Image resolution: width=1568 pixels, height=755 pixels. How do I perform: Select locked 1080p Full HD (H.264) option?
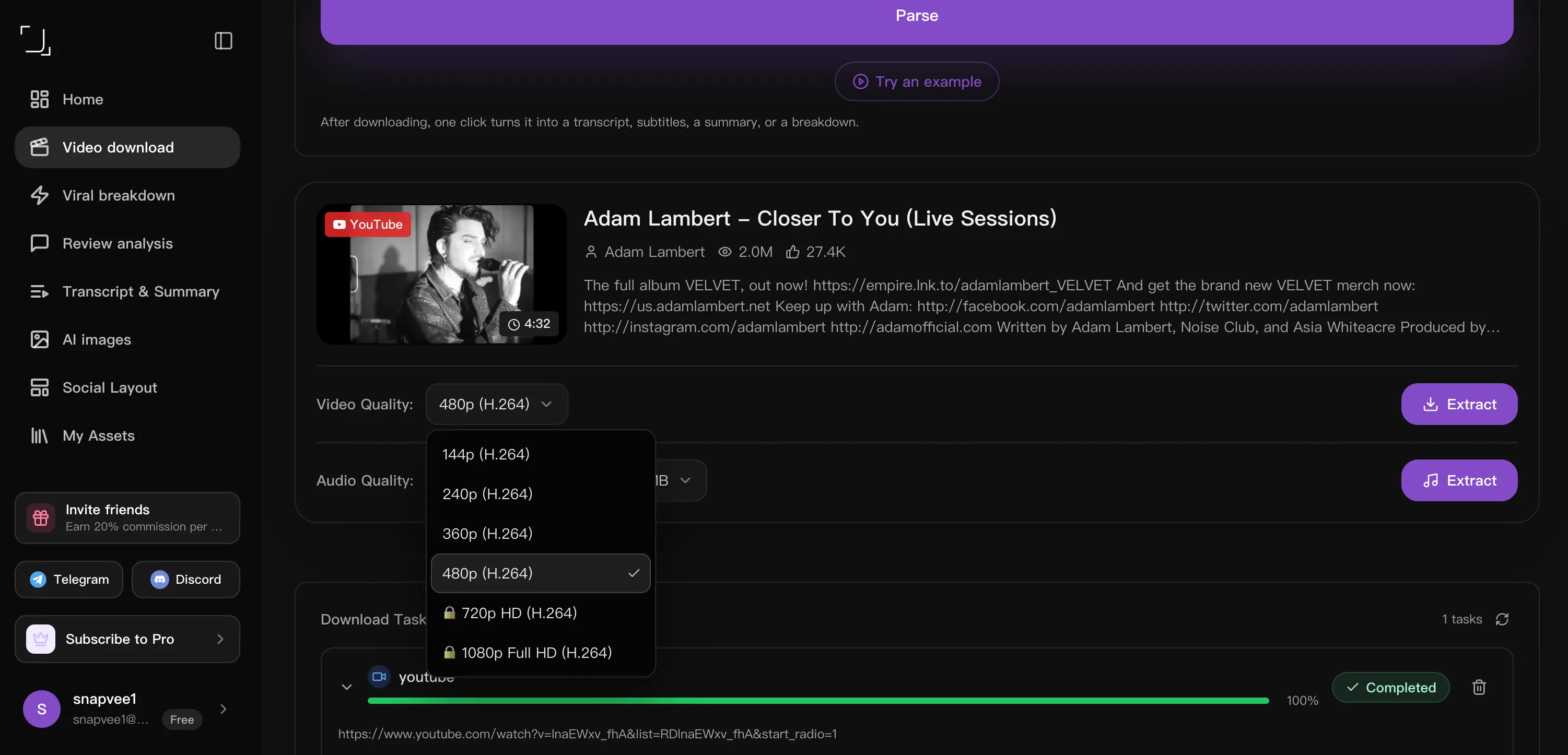(541, 652)
